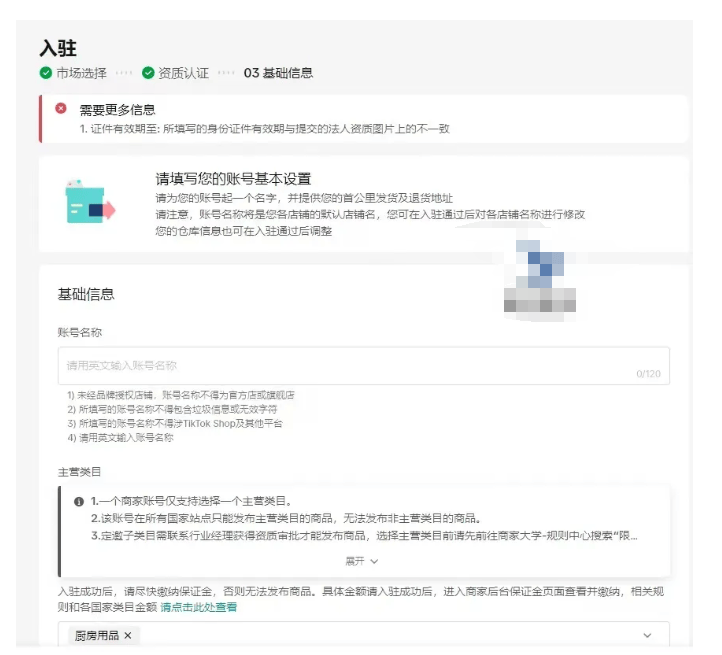
Task: Click rule 4 请用英文输入账号名称
Action: 120,438
